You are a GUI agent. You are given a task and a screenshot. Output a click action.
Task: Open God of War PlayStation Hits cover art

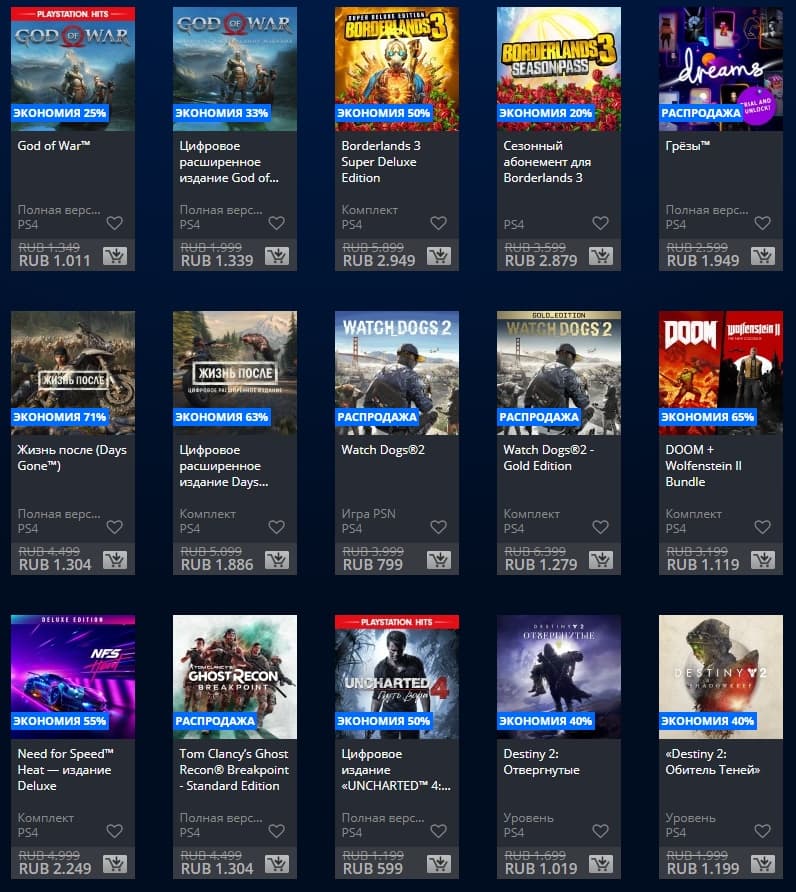coord(73,69)
